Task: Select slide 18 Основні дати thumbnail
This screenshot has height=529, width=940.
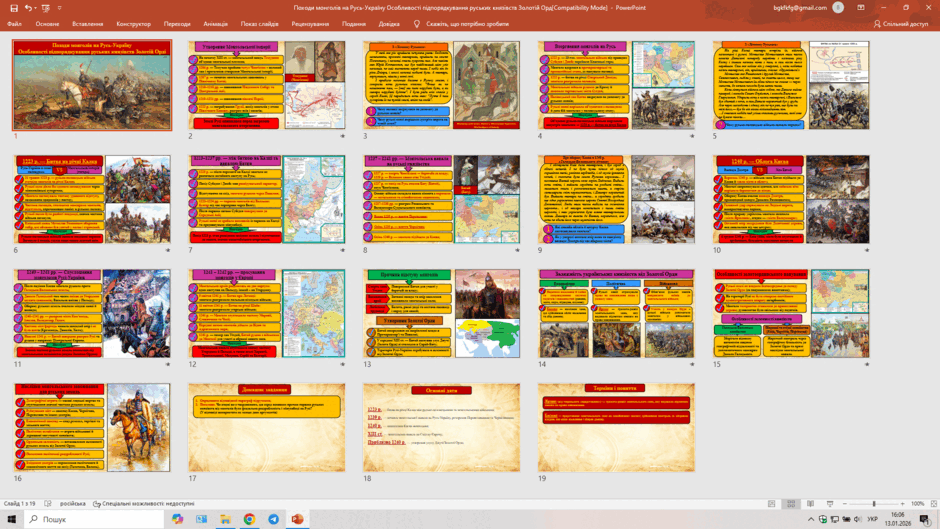Action: coord(441,428)
